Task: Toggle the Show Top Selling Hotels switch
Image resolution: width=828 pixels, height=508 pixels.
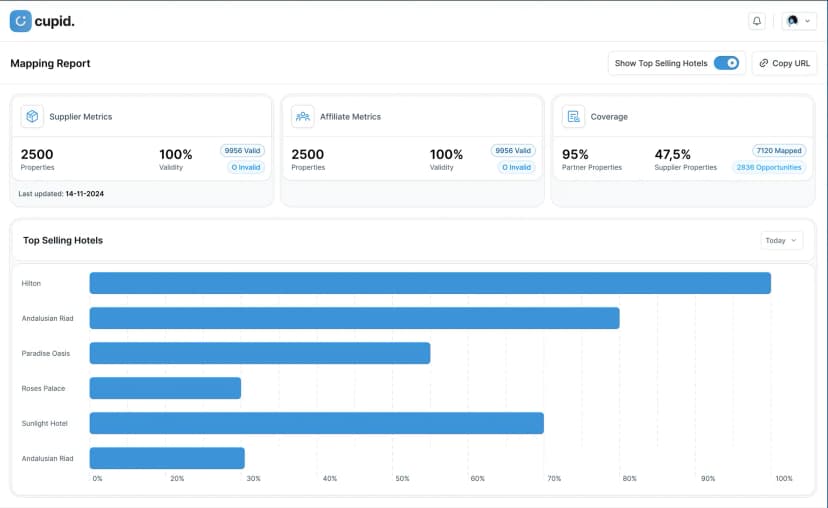Action: coord(726,63)
